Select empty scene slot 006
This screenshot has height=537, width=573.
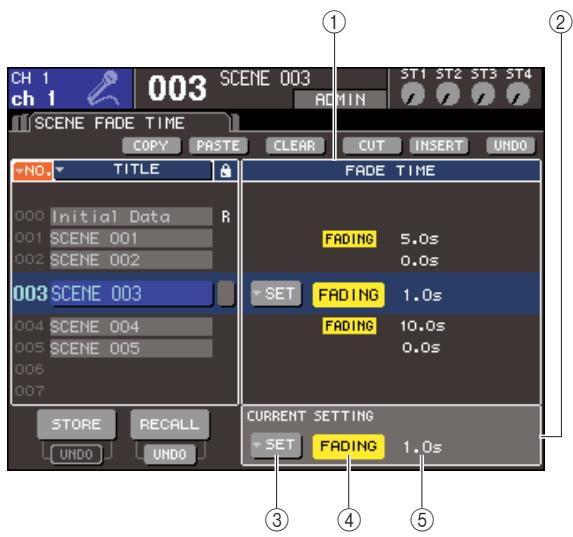coord(124,369)
